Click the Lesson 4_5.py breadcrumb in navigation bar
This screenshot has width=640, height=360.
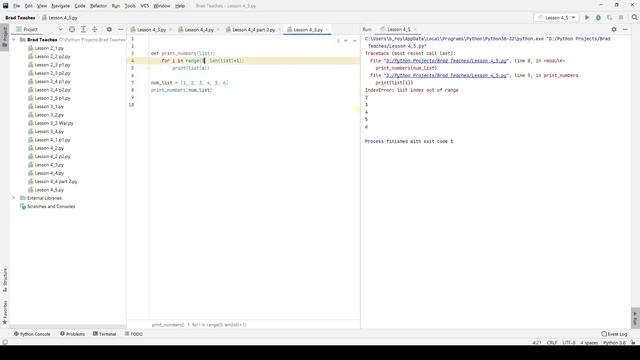coord(60,18)
